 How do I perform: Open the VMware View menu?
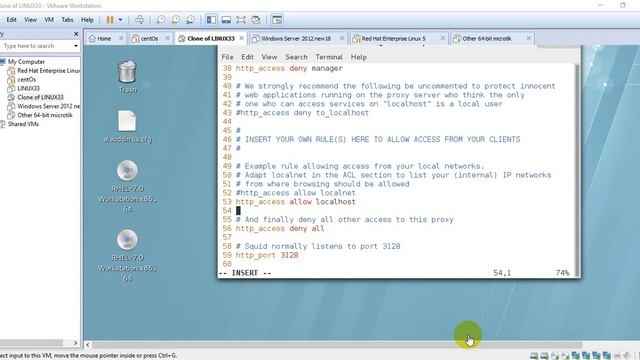click(30, 20)
